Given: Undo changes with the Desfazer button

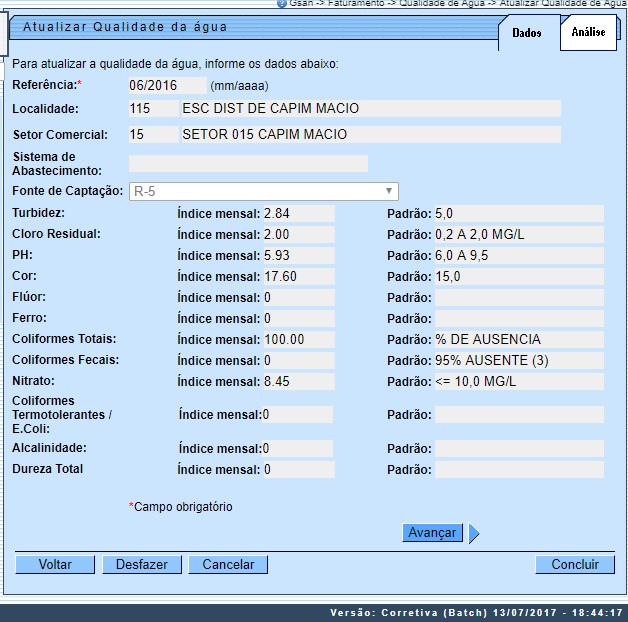Looking at the screenshot, I should click(142, 565).
